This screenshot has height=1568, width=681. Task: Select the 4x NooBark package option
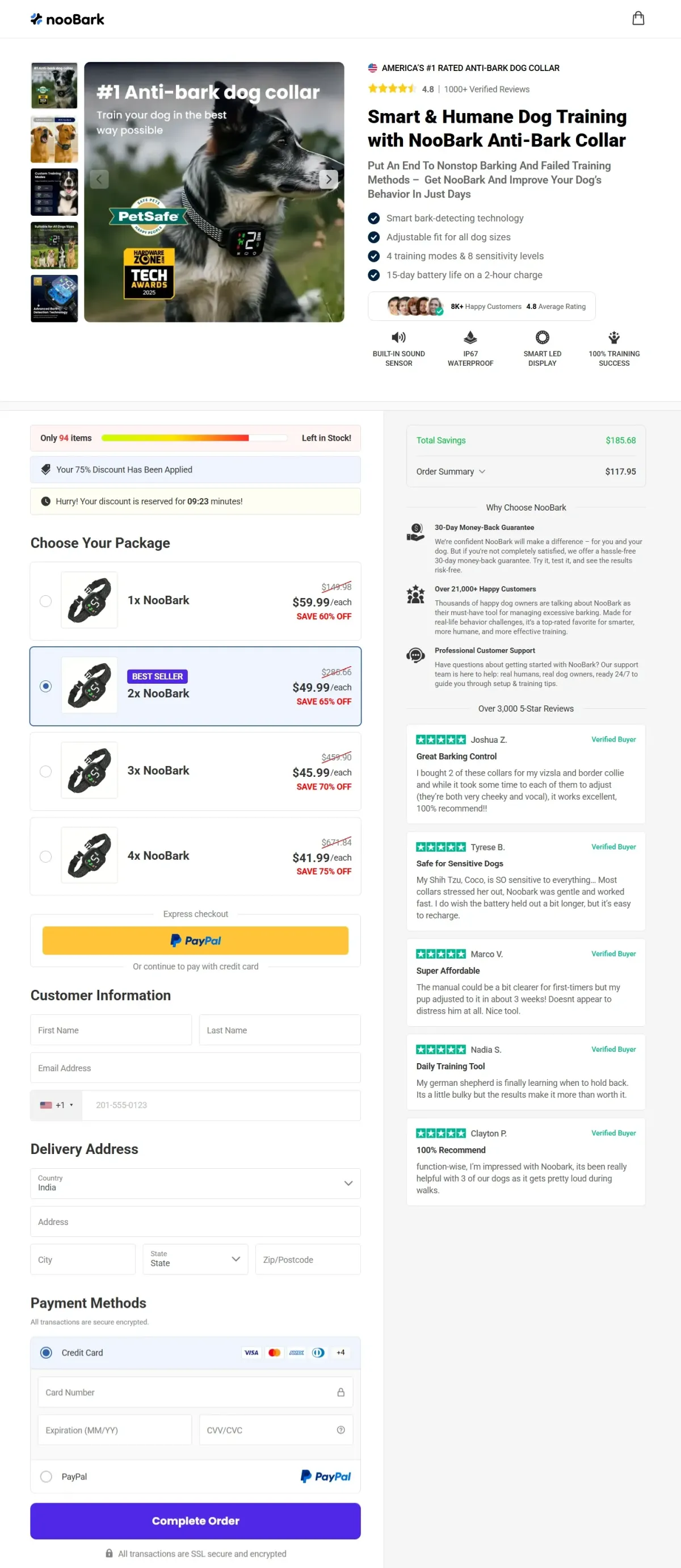tap(45, 856)
